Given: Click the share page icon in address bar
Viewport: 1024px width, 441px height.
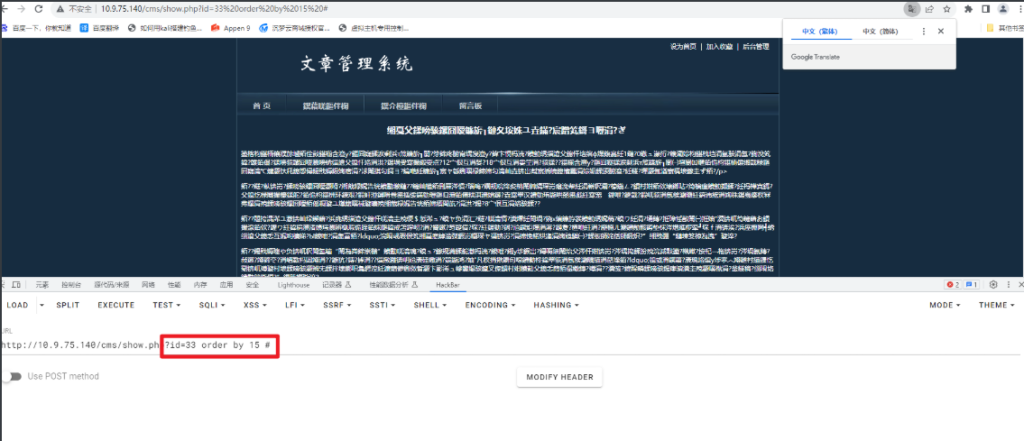Looking at the screenshot, I should [x=929, y=9].
